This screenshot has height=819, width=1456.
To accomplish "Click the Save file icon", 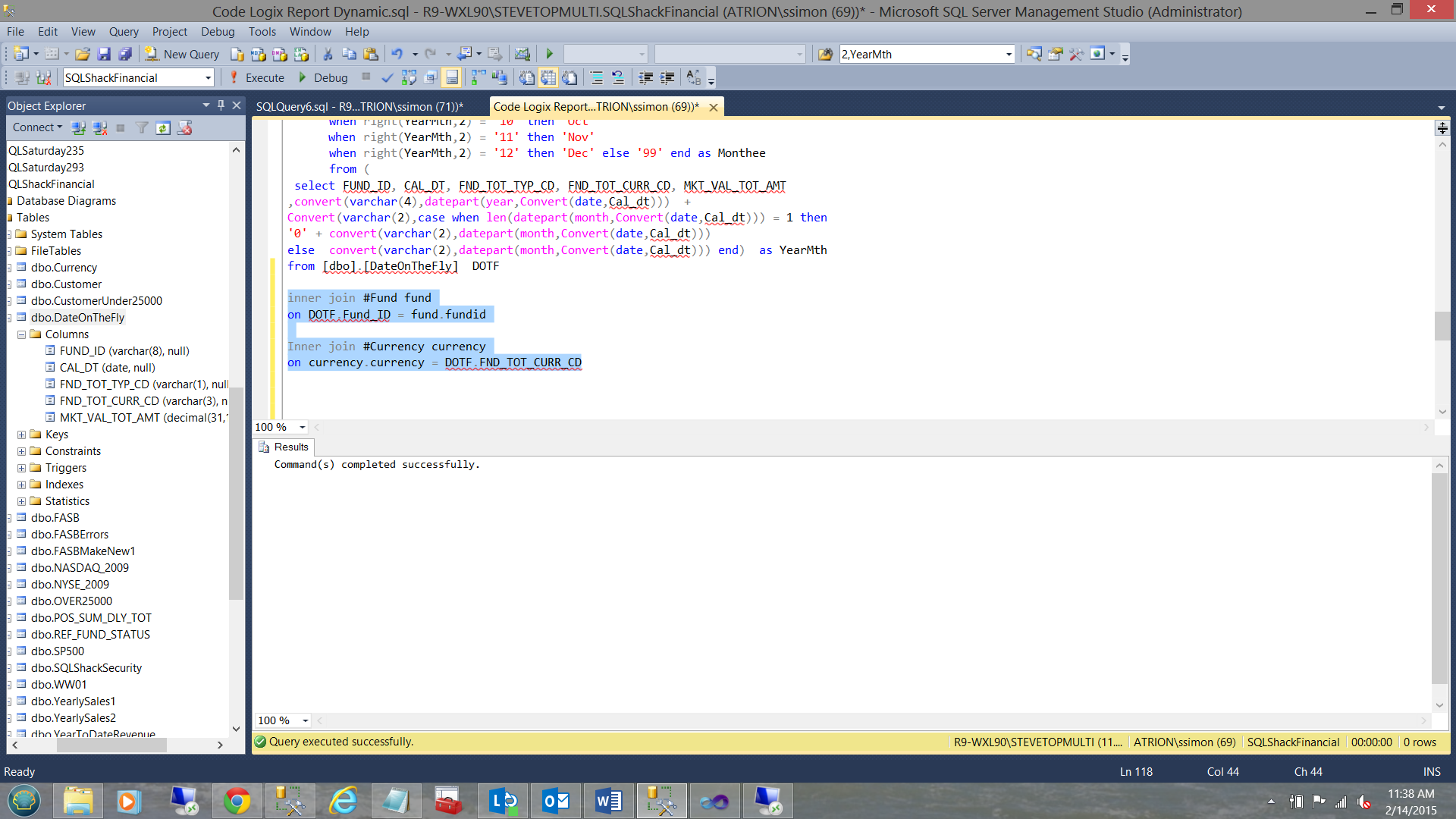I will click(x=104, y=54).
